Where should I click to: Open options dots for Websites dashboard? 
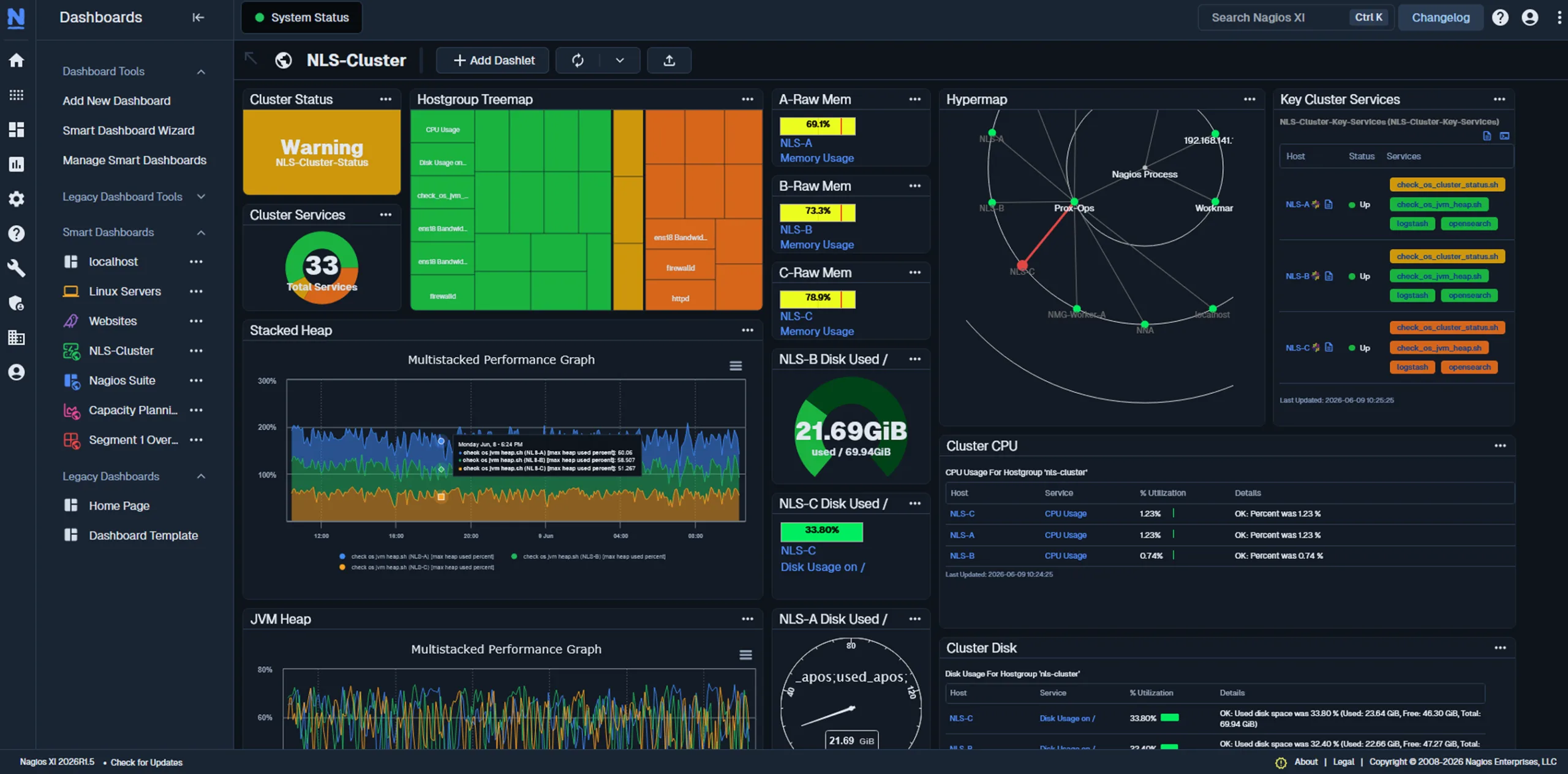[x=196, y=321]
